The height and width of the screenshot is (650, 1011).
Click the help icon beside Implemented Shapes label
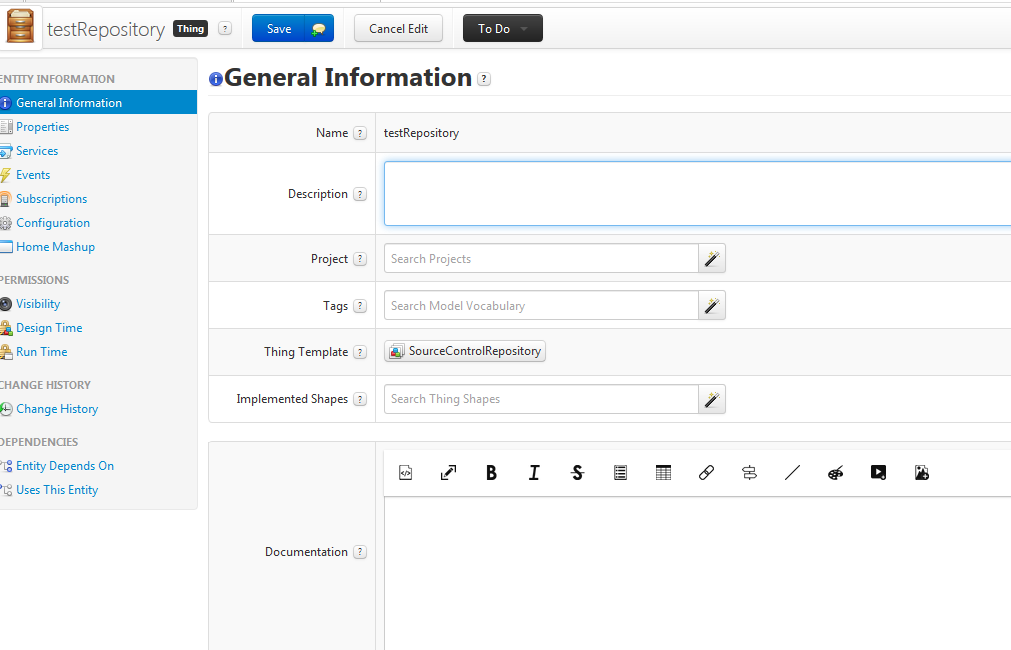coord(360,399)
